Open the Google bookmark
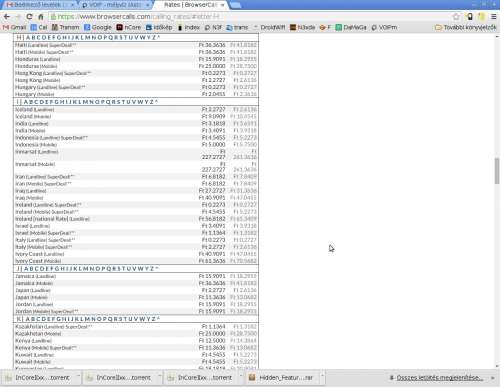 coord(98,27)
